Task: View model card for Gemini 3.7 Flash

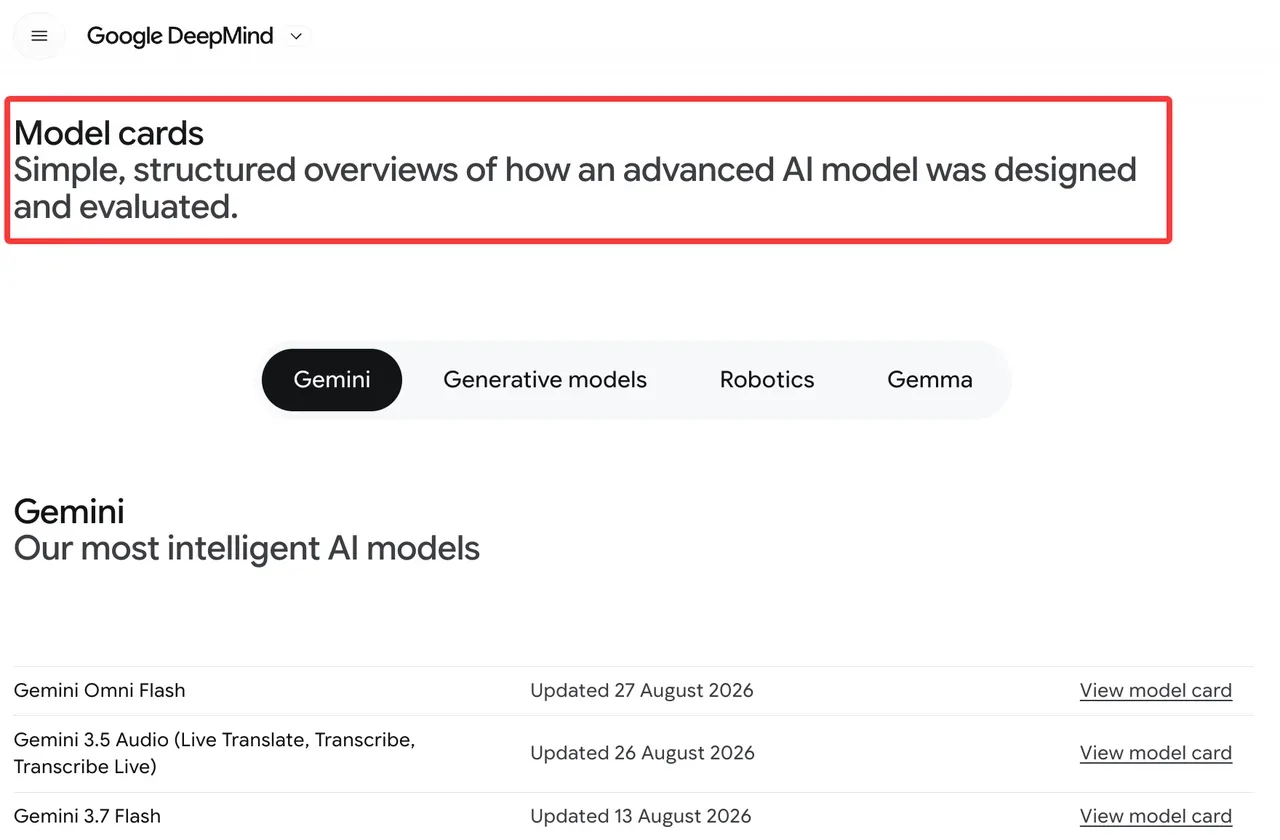Action: [1156, 817]
